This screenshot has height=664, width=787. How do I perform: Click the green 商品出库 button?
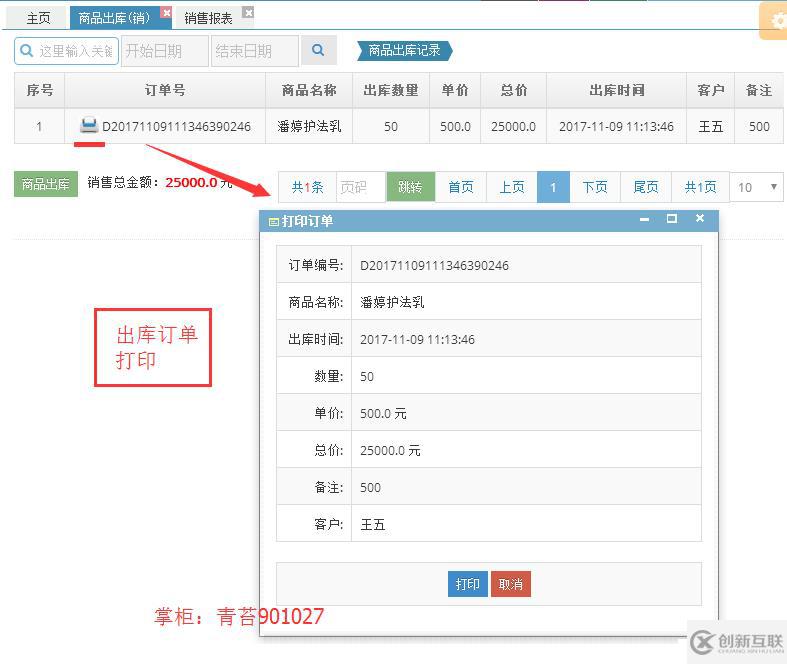coord(46,184)
